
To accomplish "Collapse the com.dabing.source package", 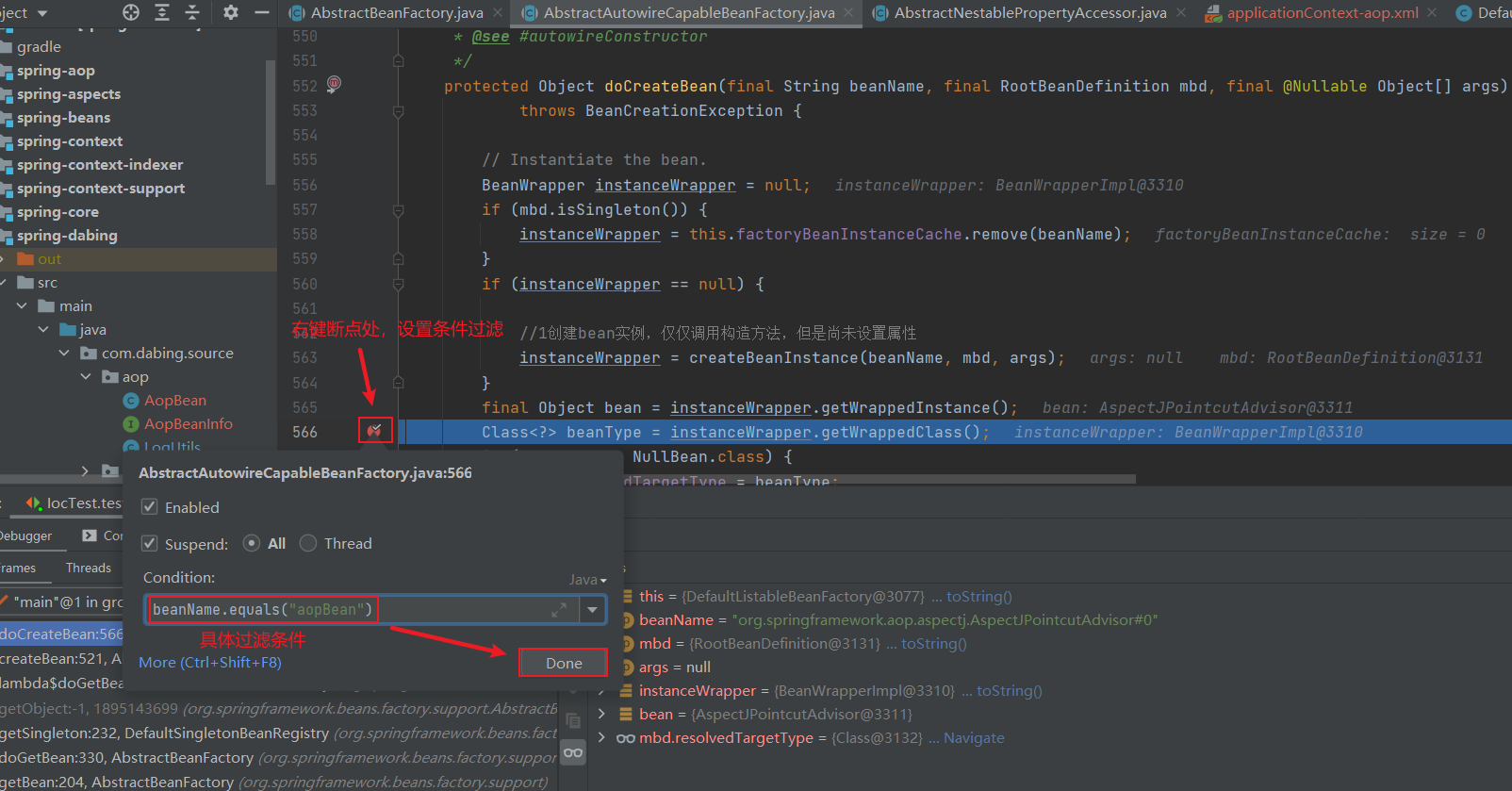I will (x=64, y=354).
